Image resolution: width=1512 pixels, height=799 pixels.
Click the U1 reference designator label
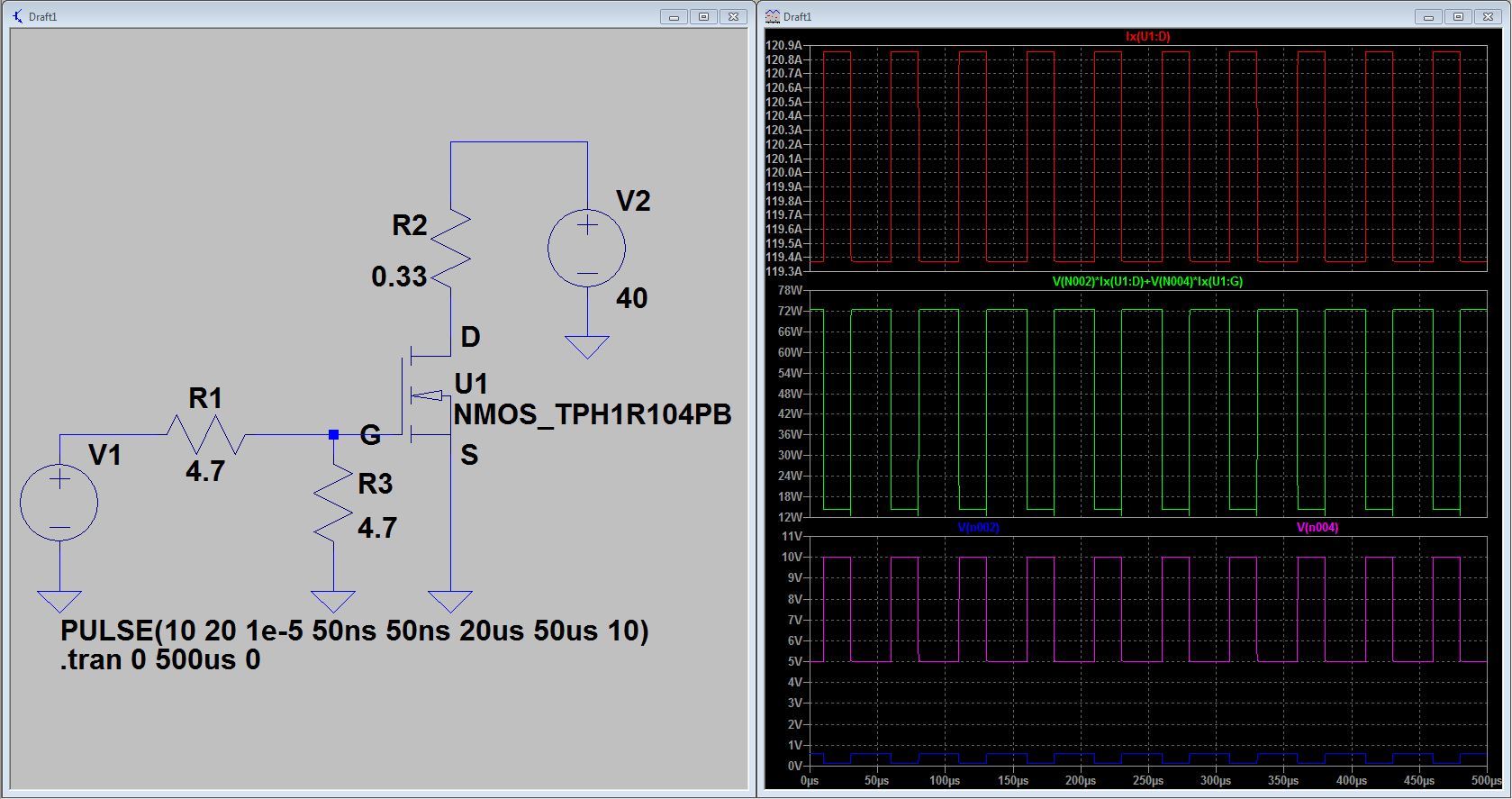click(x=471, y=385)
